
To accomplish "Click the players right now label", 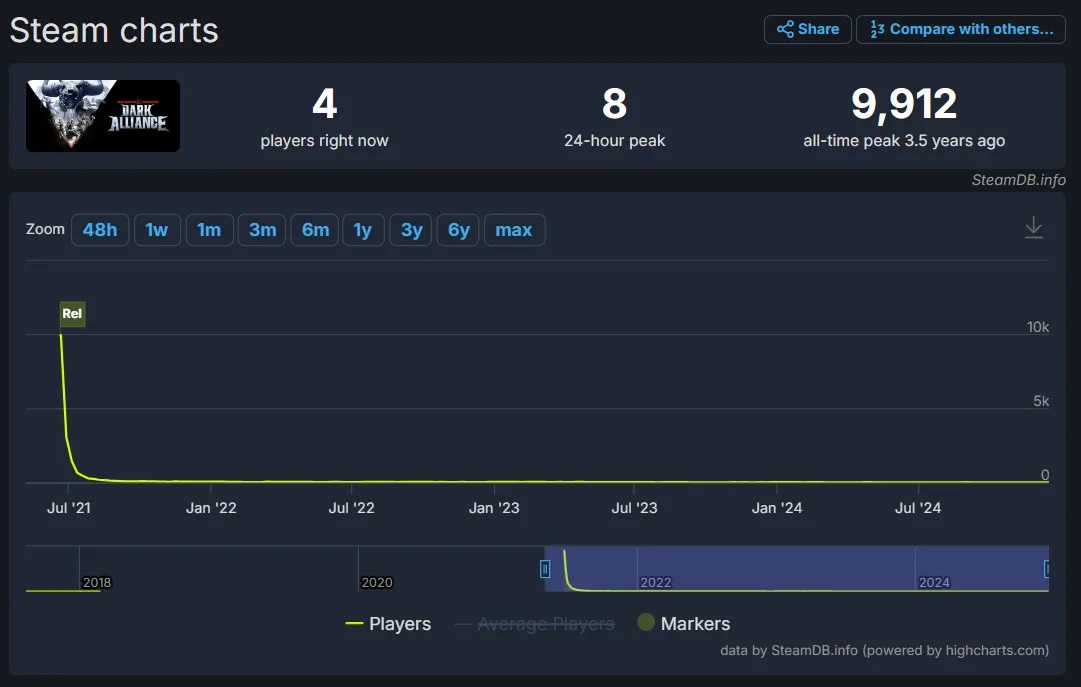I will coord(324,141).
